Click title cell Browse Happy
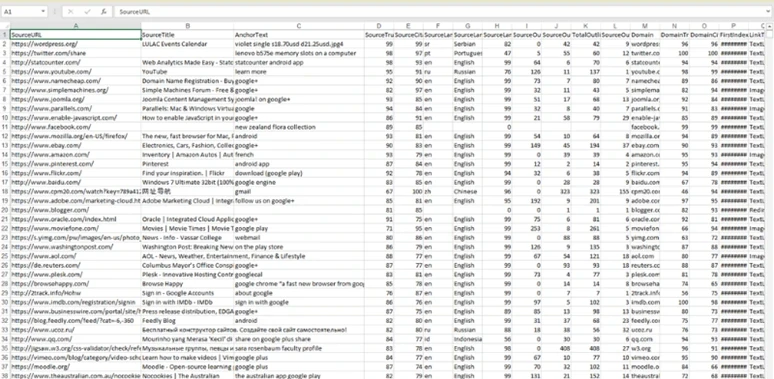This screenshot has width=774, height=379. [x=188, y=284]
